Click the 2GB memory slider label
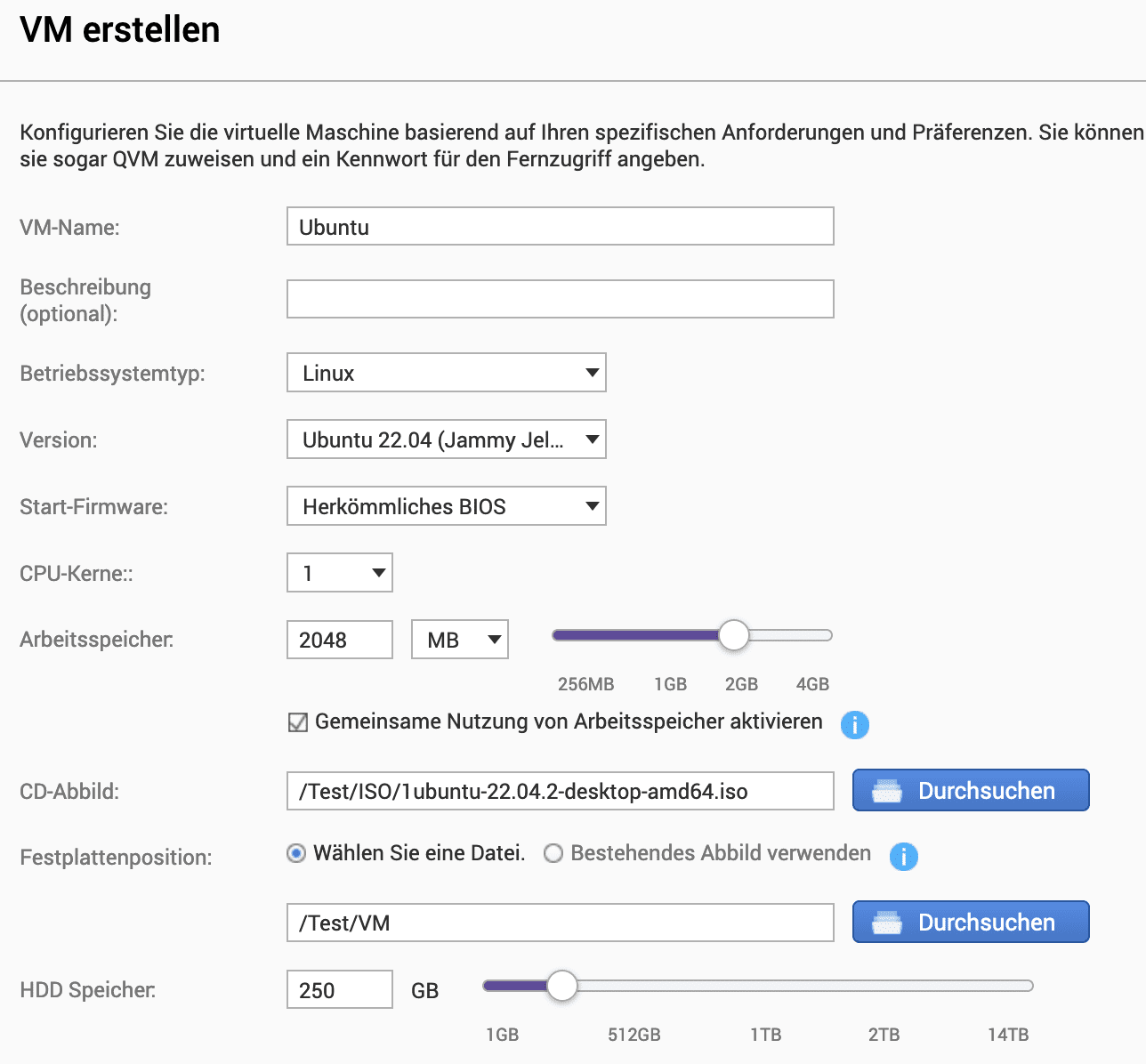1146x1064 pixels. click(741, 684)
